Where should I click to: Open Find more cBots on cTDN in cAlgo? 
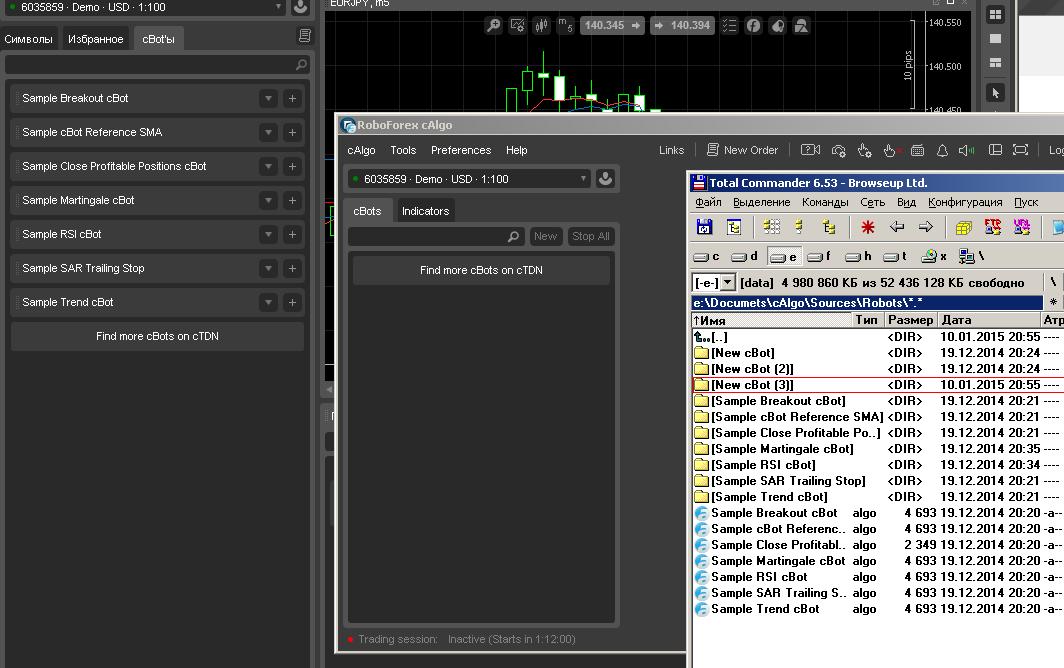(x=481, y=270)
